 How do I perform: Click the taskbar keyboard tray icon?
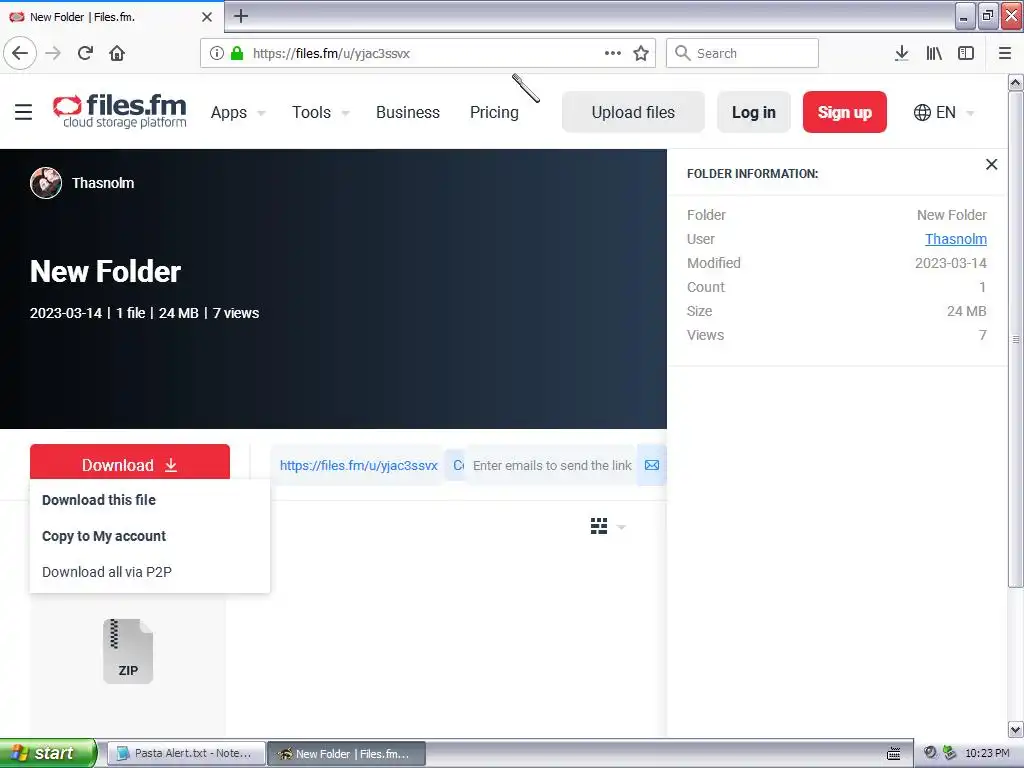click(893, 753)
